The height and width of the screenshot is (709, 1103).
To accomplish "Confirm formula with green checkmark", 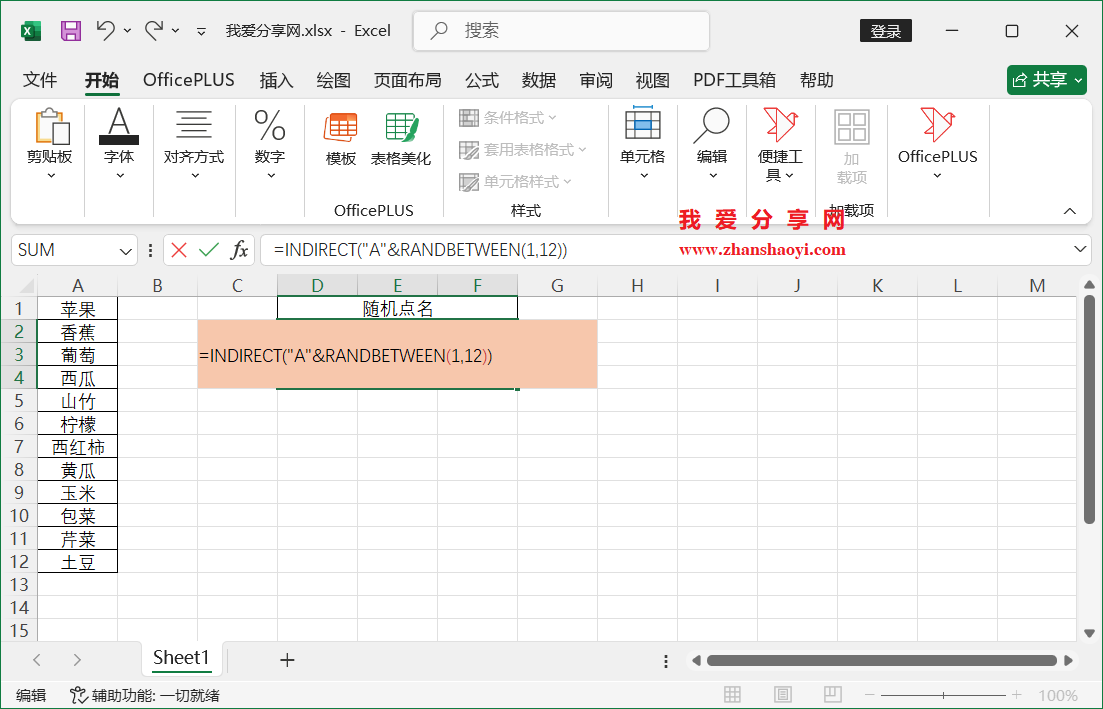I will (209, 250).
